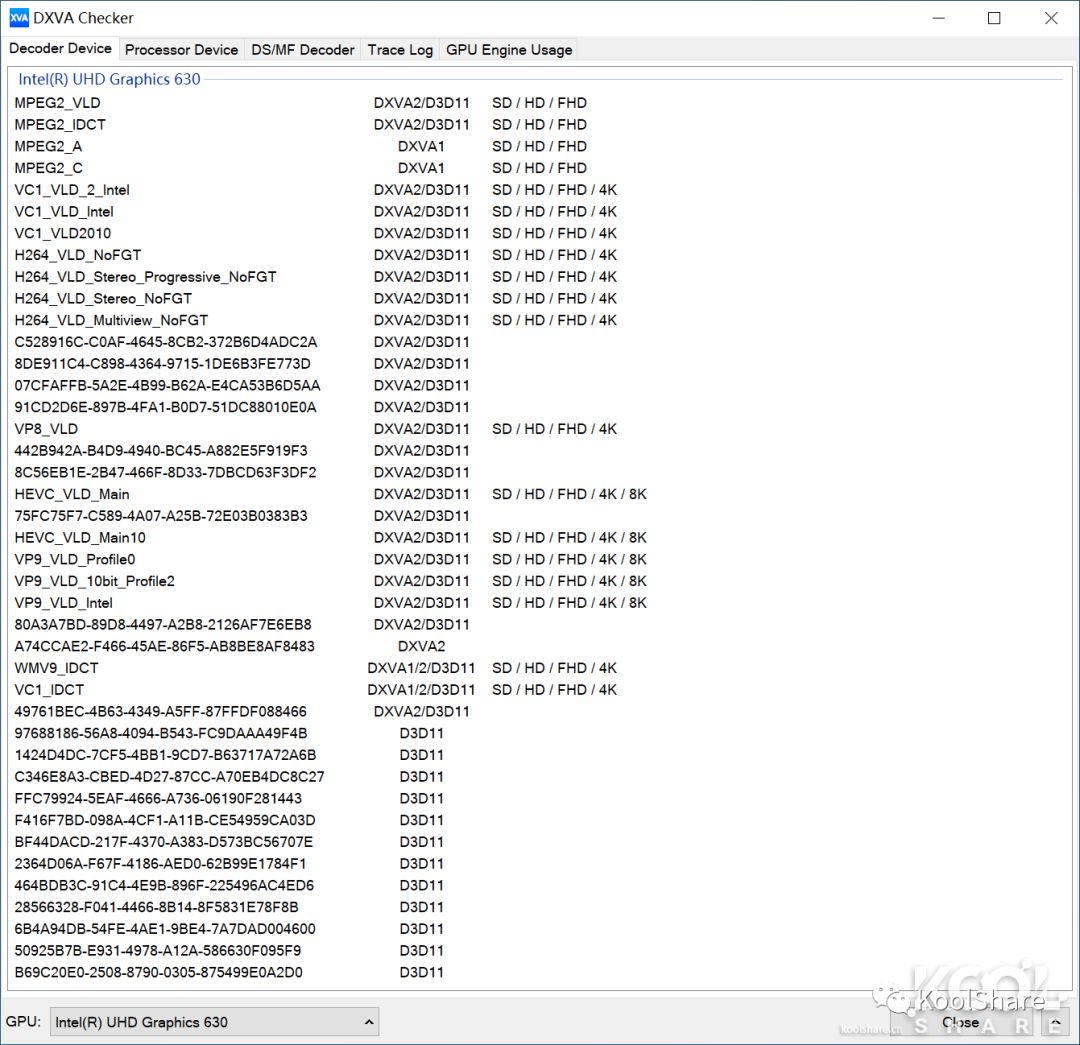Close the window using the title bar X
The width and height of the screenshot is (1080, 1045).
(1050, 18)
